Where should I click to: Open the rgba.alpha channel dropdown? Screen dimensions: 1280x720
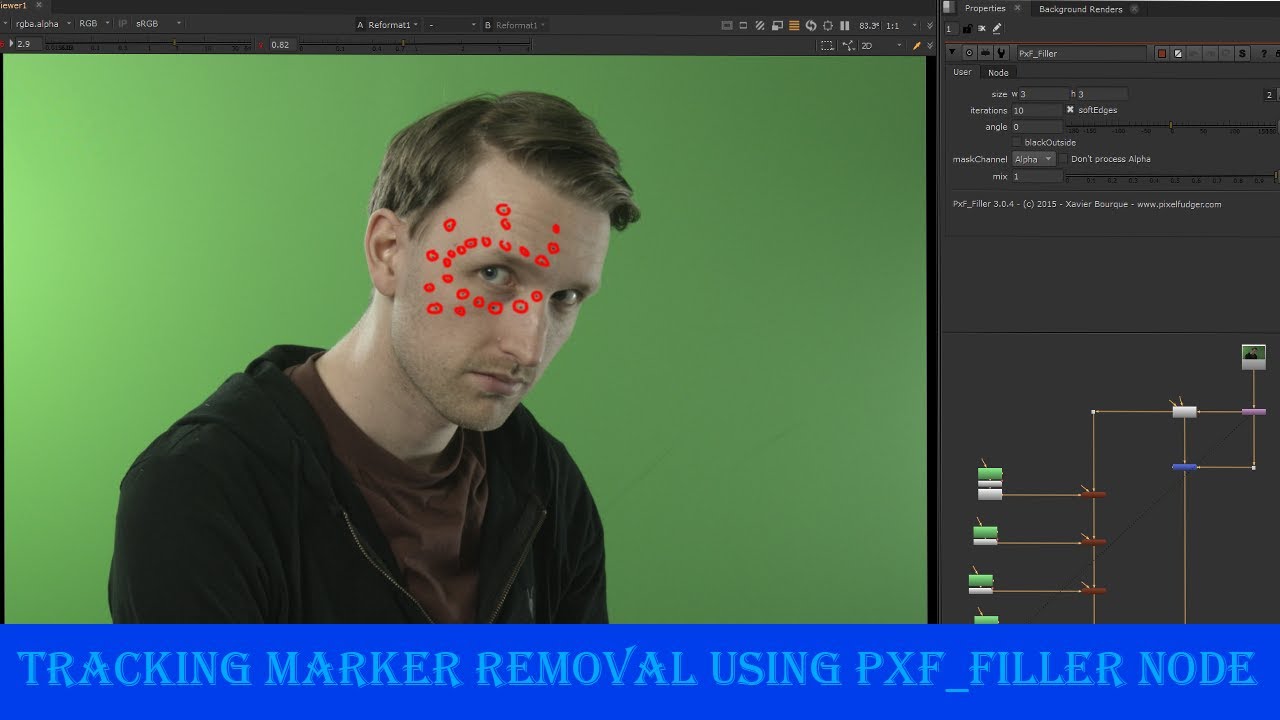42,23
